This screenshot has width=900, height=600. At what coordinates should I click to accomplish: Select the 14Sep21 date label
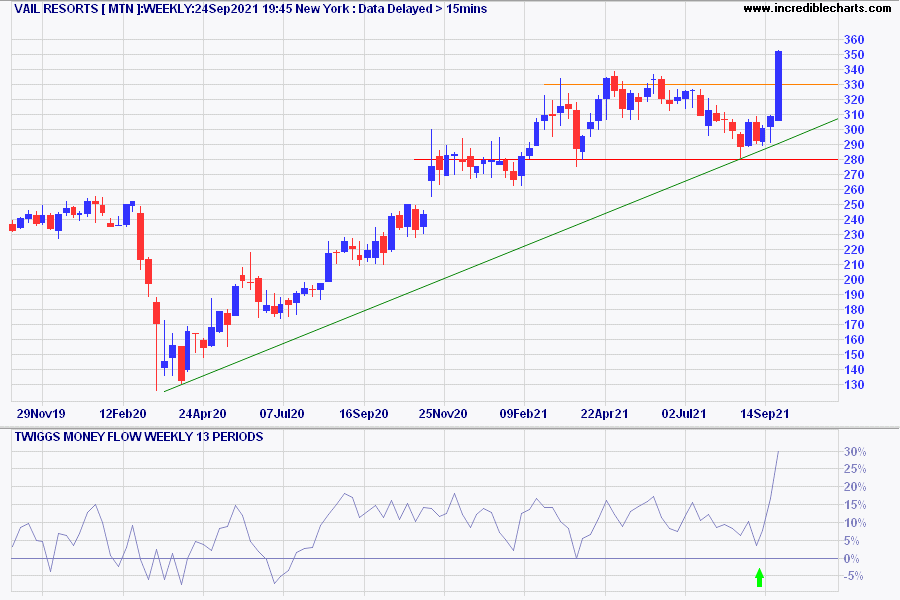coord(765,413)
